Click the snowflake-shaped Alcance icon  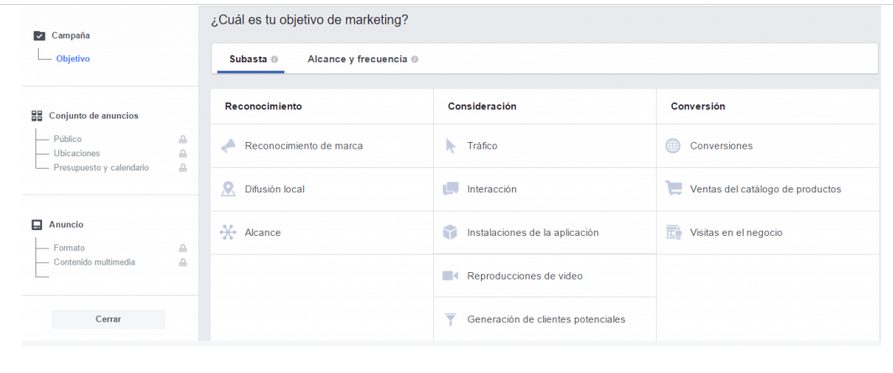coord(228,232)
